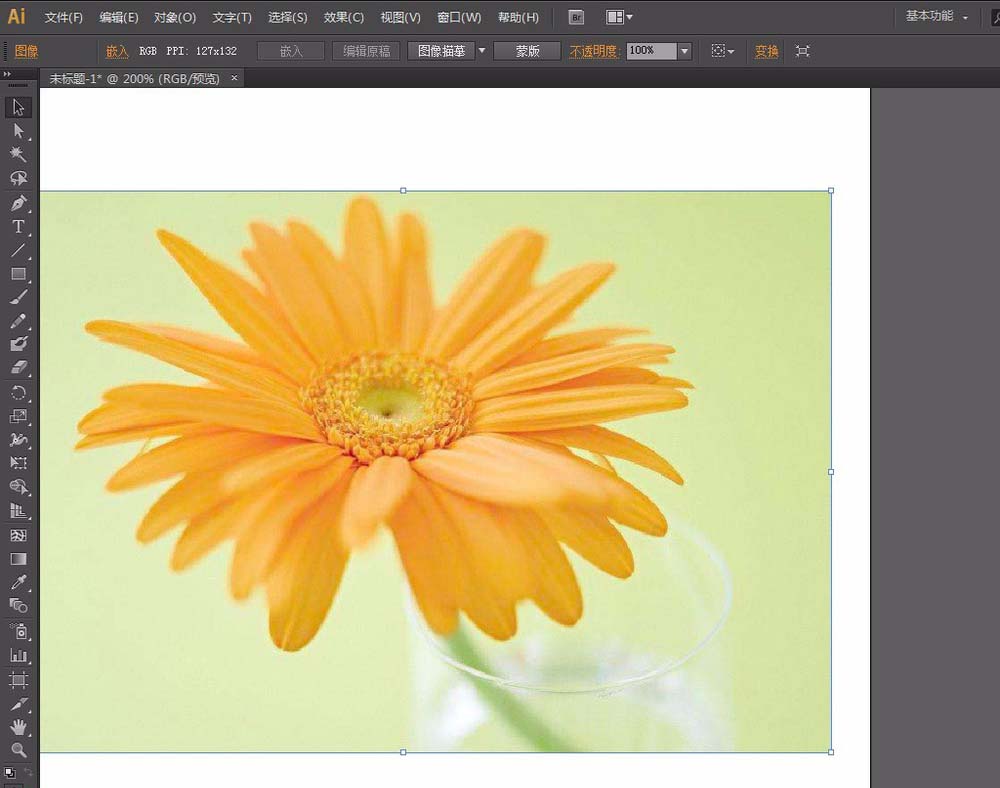This screenshot has width=1000, height=788.
Task: Open the 文件(F) menu
Action: 63,17
